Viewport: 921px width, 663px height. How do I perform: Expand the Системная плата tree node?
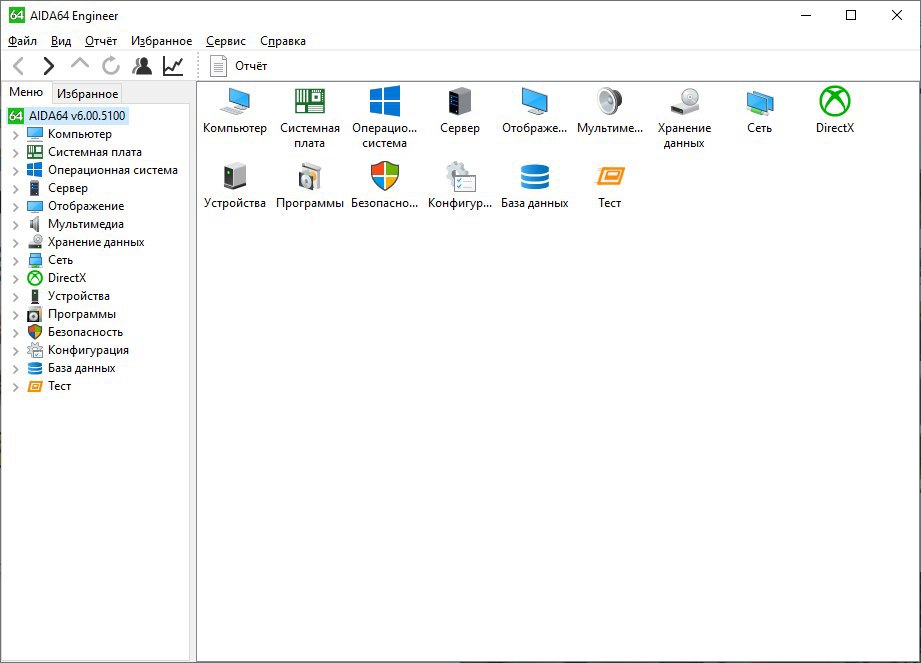tap(16, 153)
